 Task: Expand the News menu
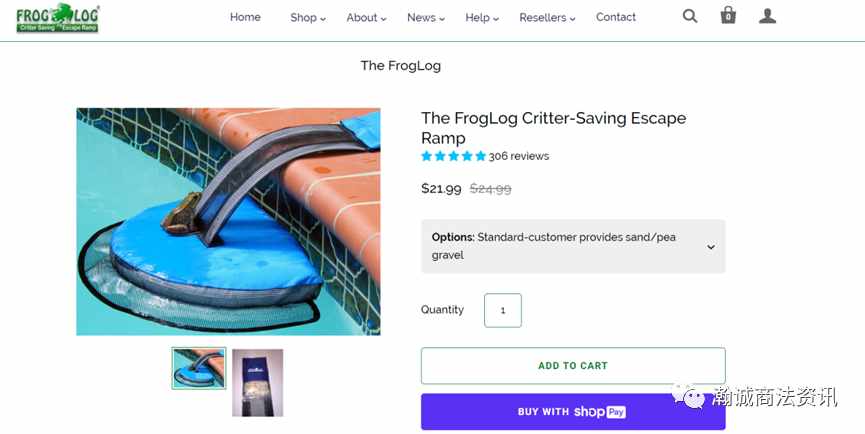point(425,18)
